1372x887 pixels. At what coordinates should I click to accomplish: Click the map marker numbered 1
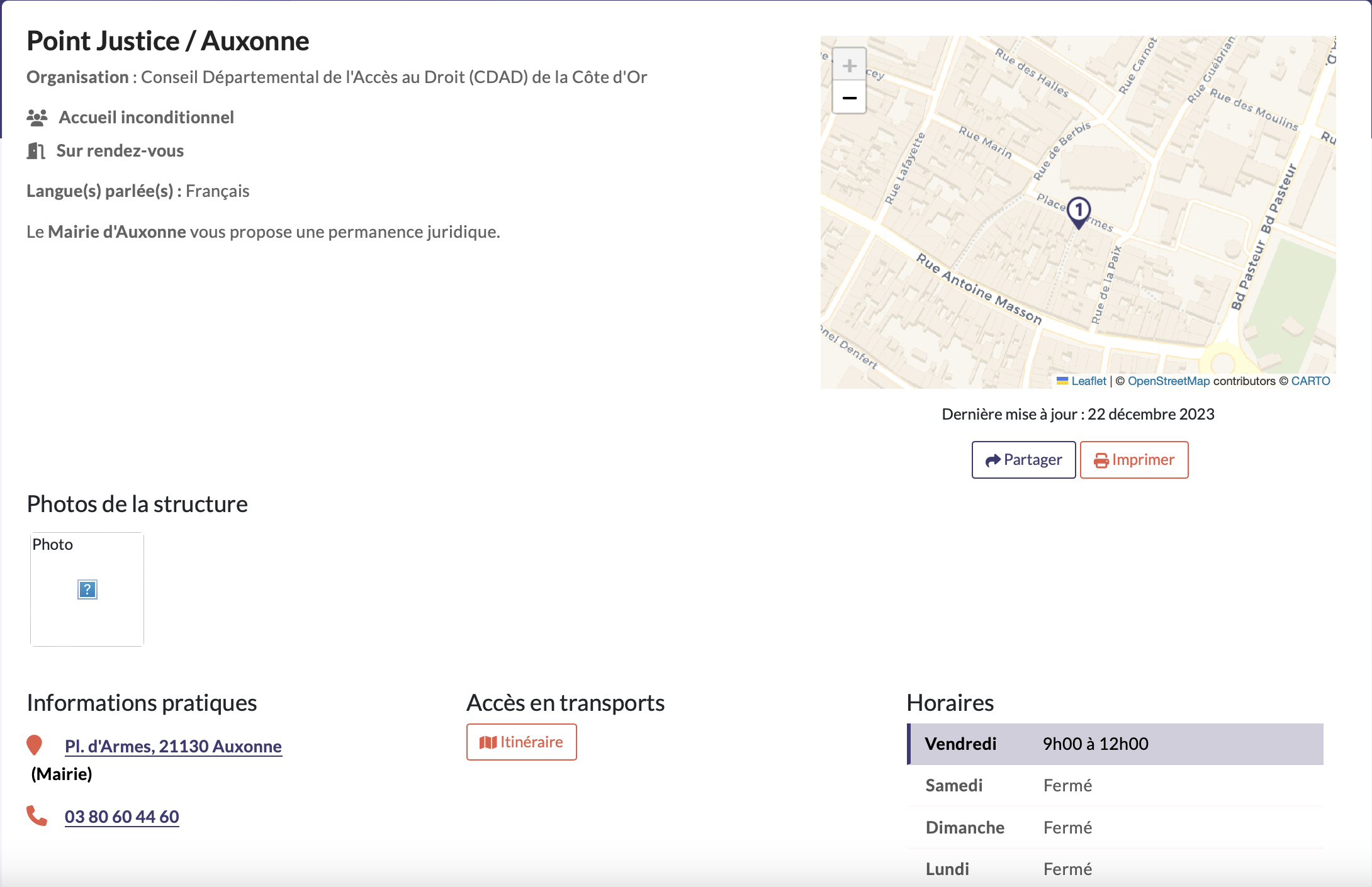(x=1079, y=212)
